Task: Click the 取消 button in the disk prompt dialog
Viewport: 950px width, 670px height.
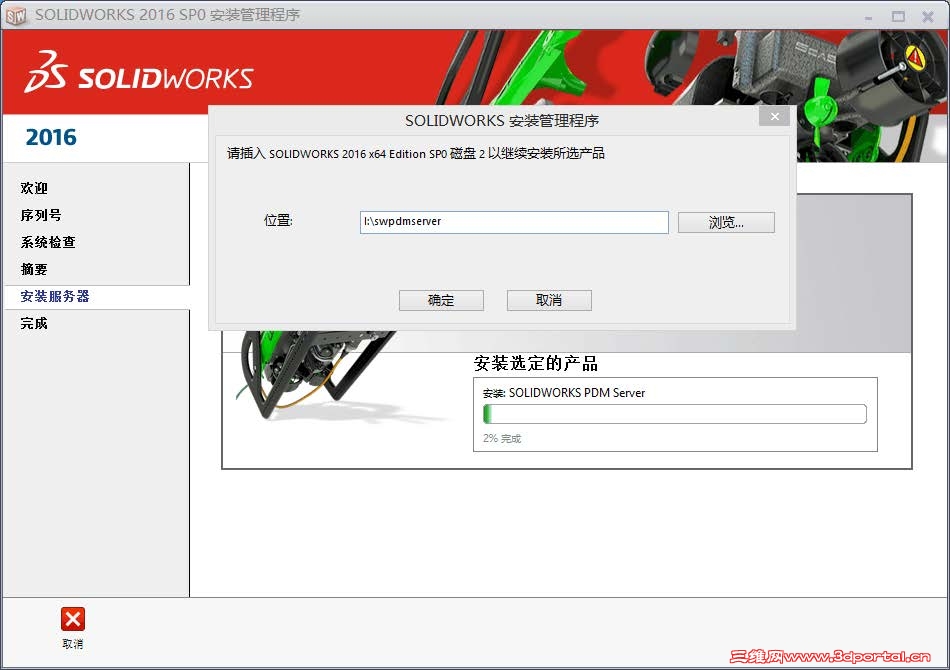Action: [x=549, y=300]
